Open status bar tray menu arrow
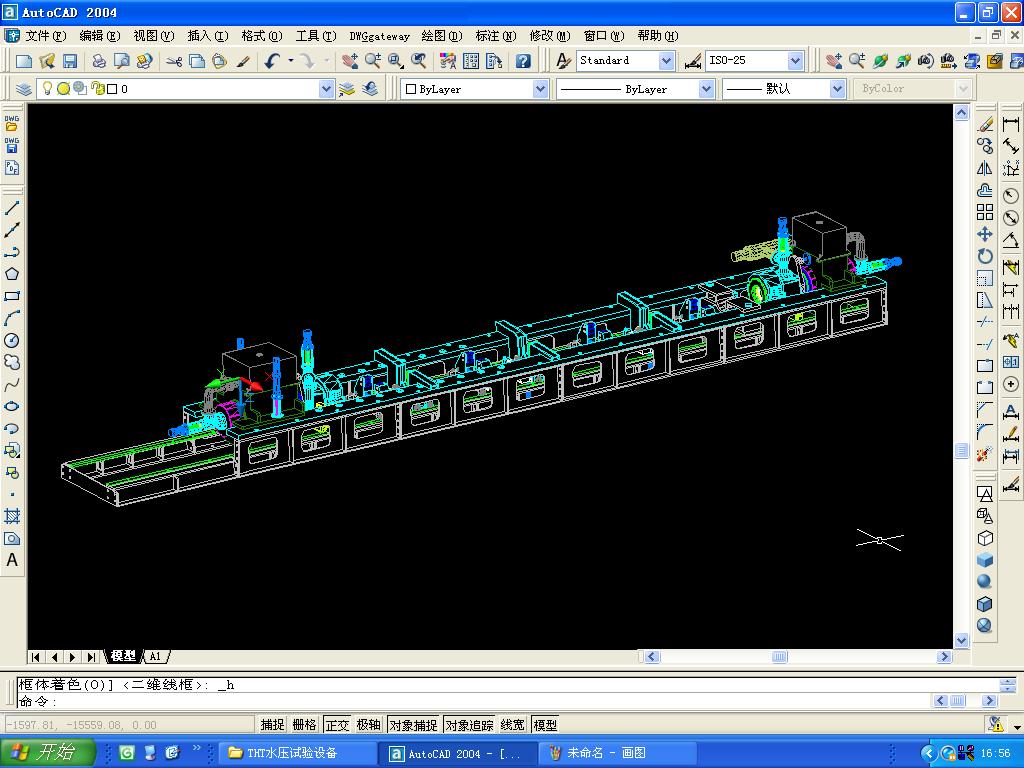Viewport: 1024px width, 768px height. pyautogui.click(x=1017, y=727)
